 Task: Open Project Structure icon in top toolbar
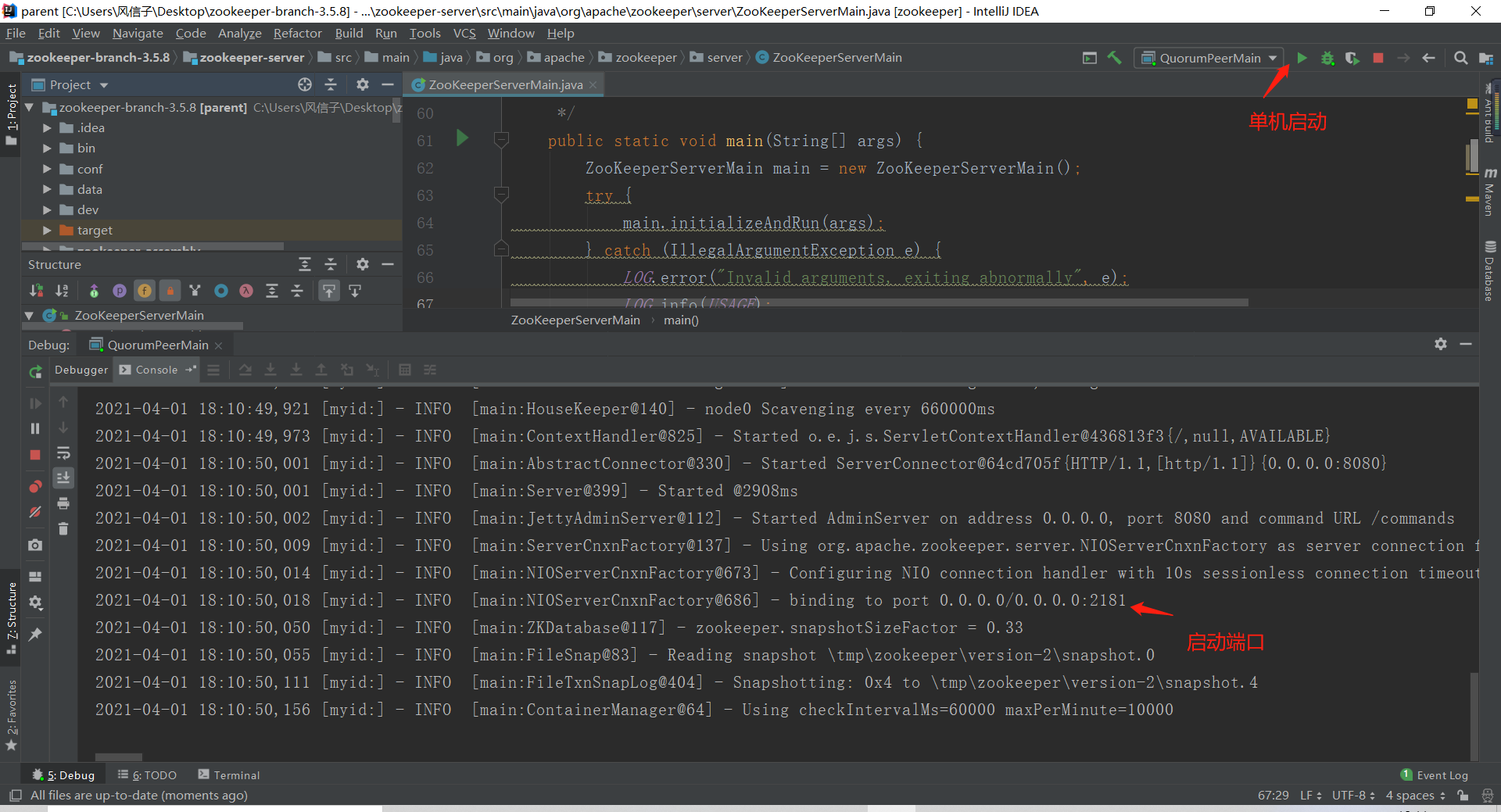1486,58
